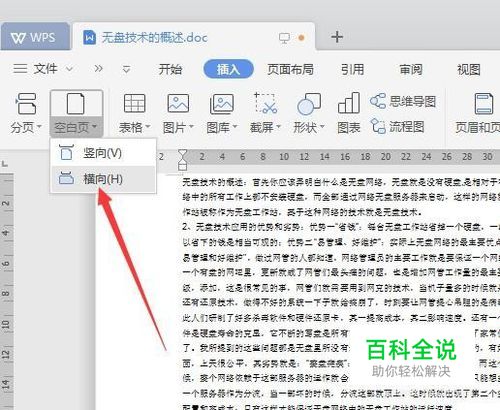
Task: Click the 空白页 blank page icon
Action: point(76,104)
